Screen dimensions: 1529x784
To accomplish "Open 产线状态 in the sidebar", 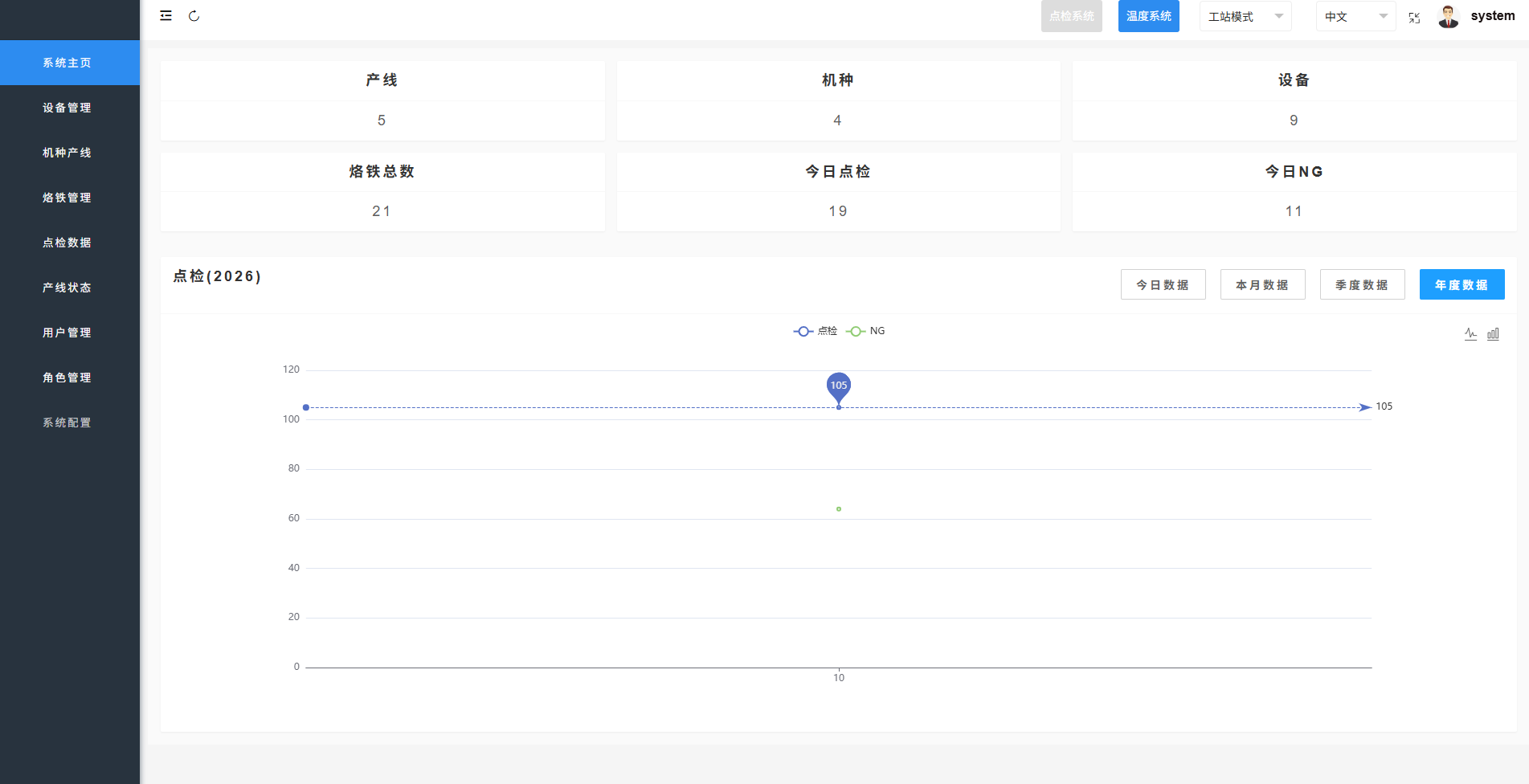I will pos(70,288).
